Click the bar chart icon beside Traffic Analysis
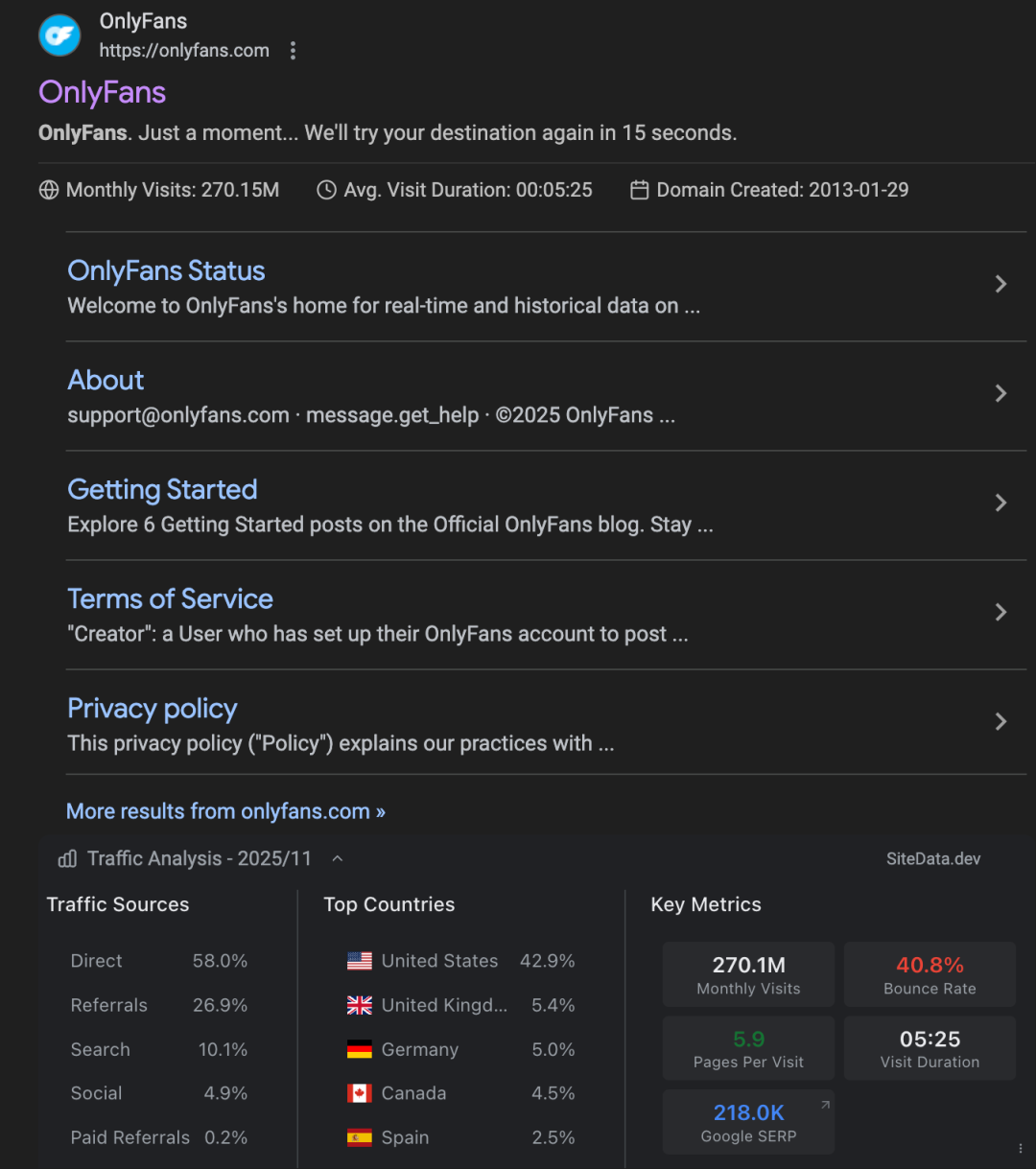The height and width of the screenshot is (1169, 1036). coord(67,858)
